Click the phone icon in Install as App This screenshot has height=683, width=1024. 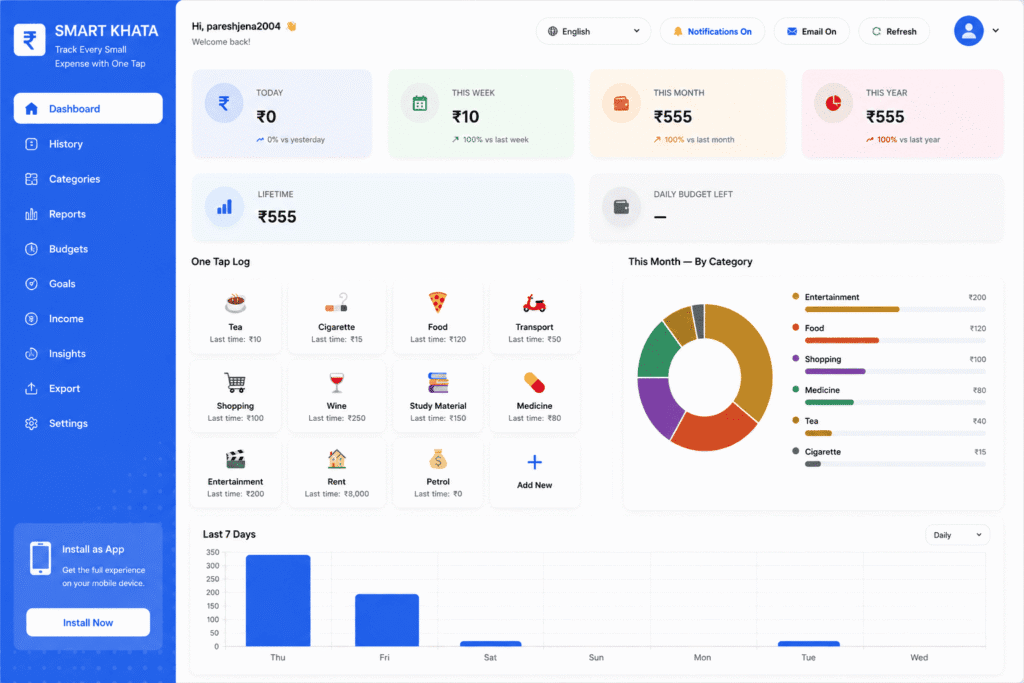click(40, 558)
